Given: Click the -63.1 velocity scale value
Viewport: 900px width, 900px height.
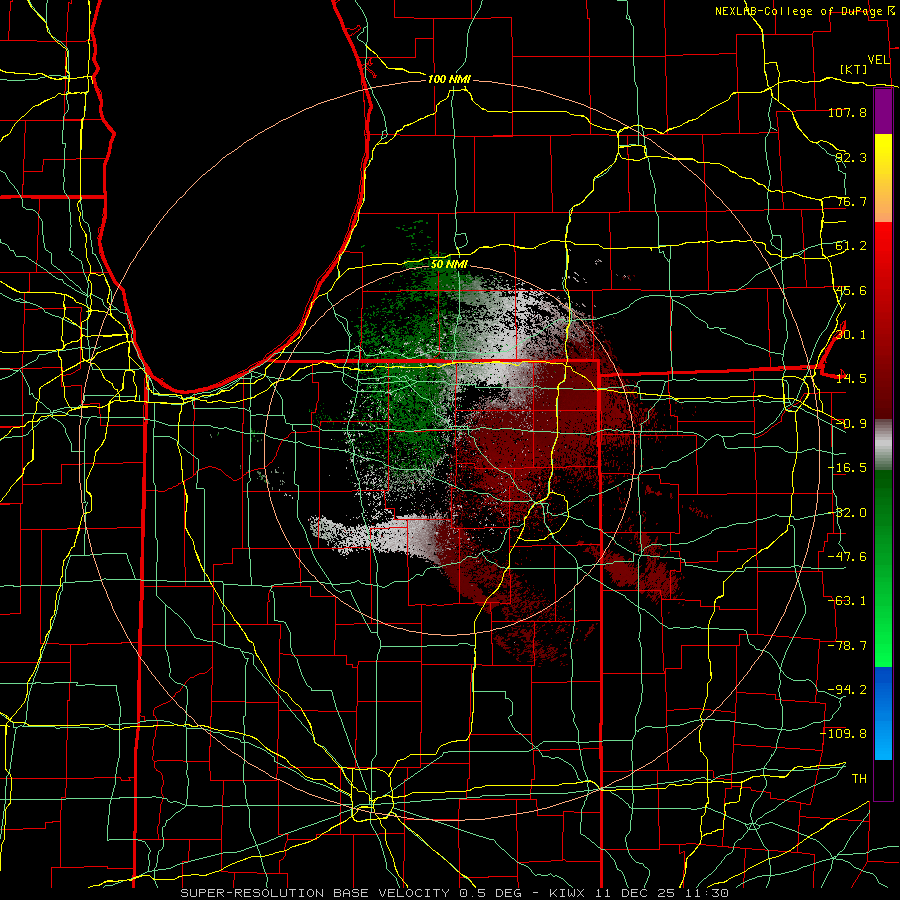Looking at the screenshot, I should point(847,601).
